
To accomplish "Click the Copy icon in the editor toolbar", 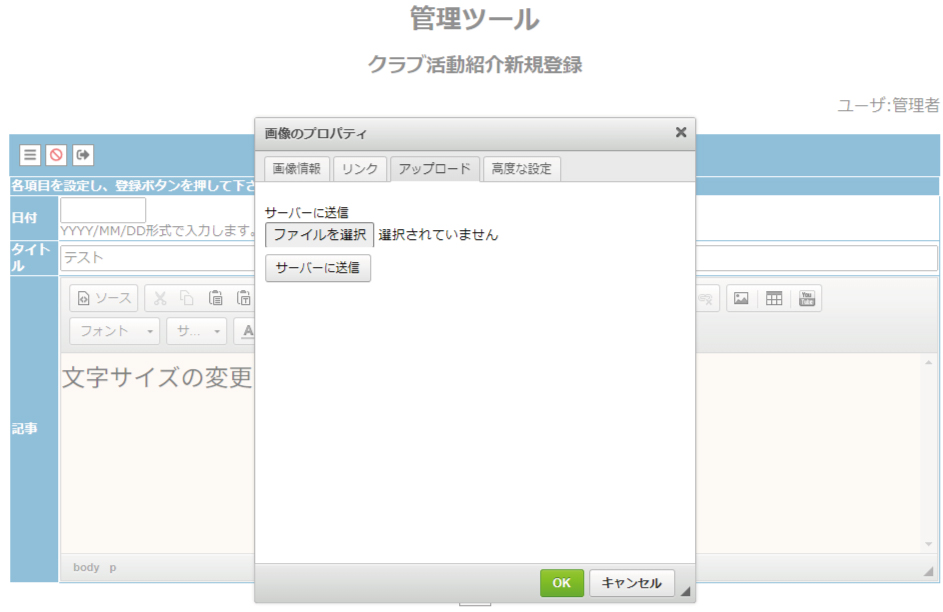I will [187, 298].
